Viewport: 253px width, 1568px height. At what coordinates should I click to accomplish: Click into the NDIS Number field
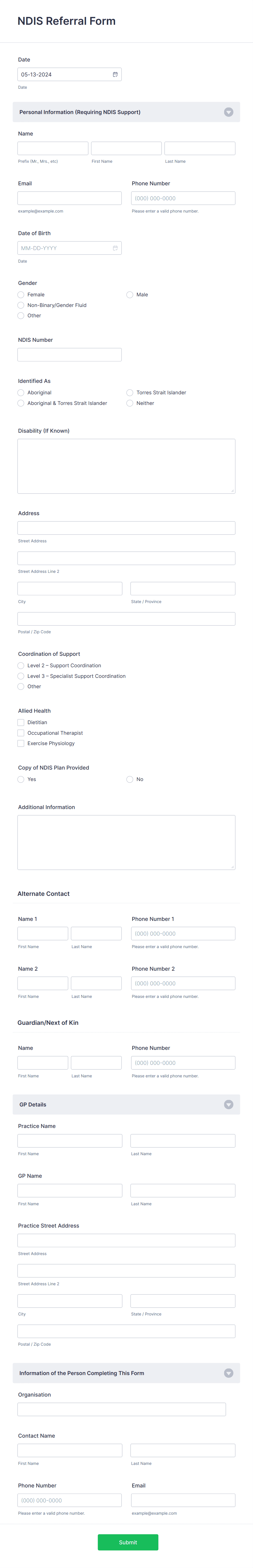click(x=69, y=354)
